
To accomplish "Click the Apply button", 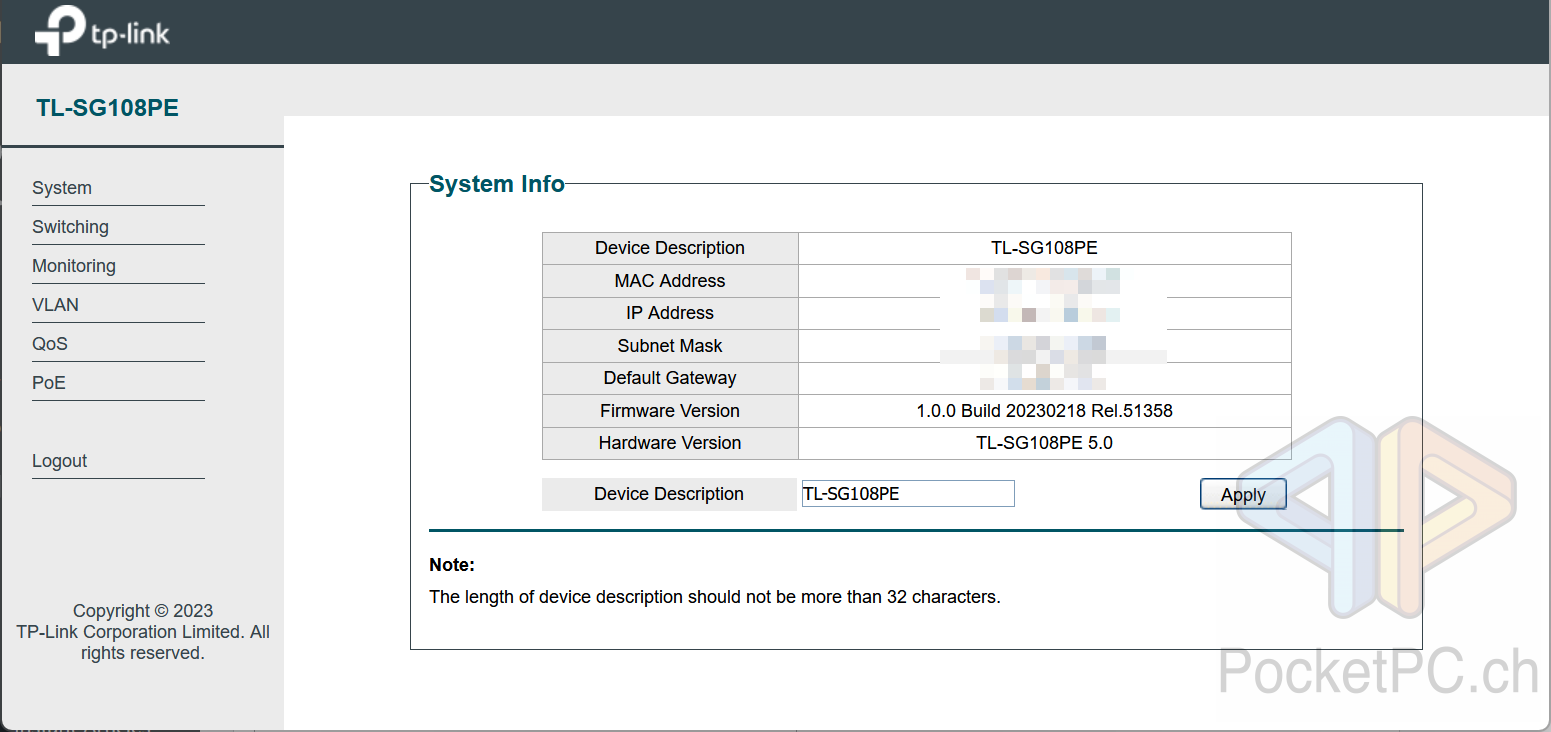I will coord(1243,494).
